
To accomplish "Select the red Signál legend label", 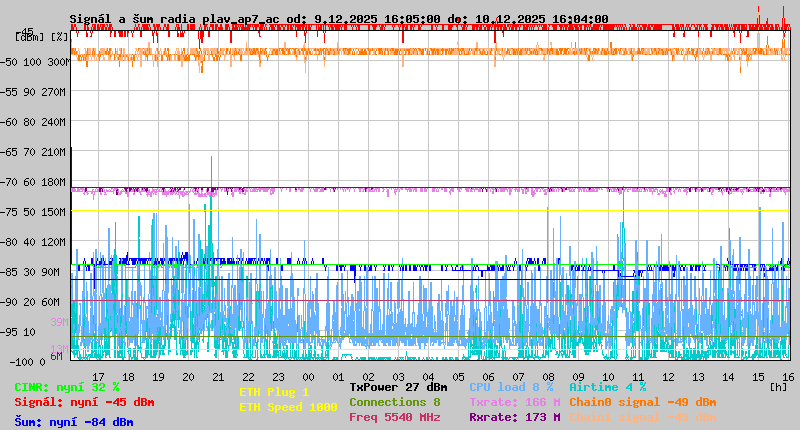I will pyautogui.click(x=84, y=402).
